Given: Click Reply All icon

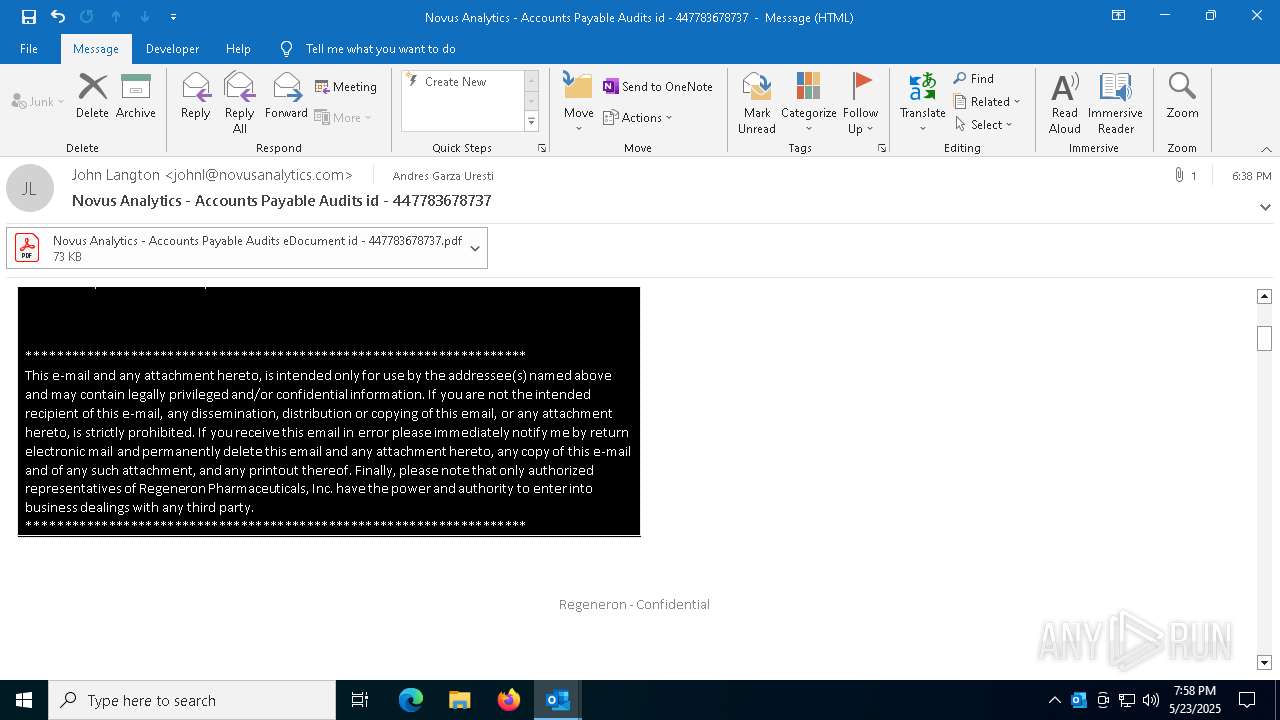Looking at the screenshot, I should tap(240, 103).
